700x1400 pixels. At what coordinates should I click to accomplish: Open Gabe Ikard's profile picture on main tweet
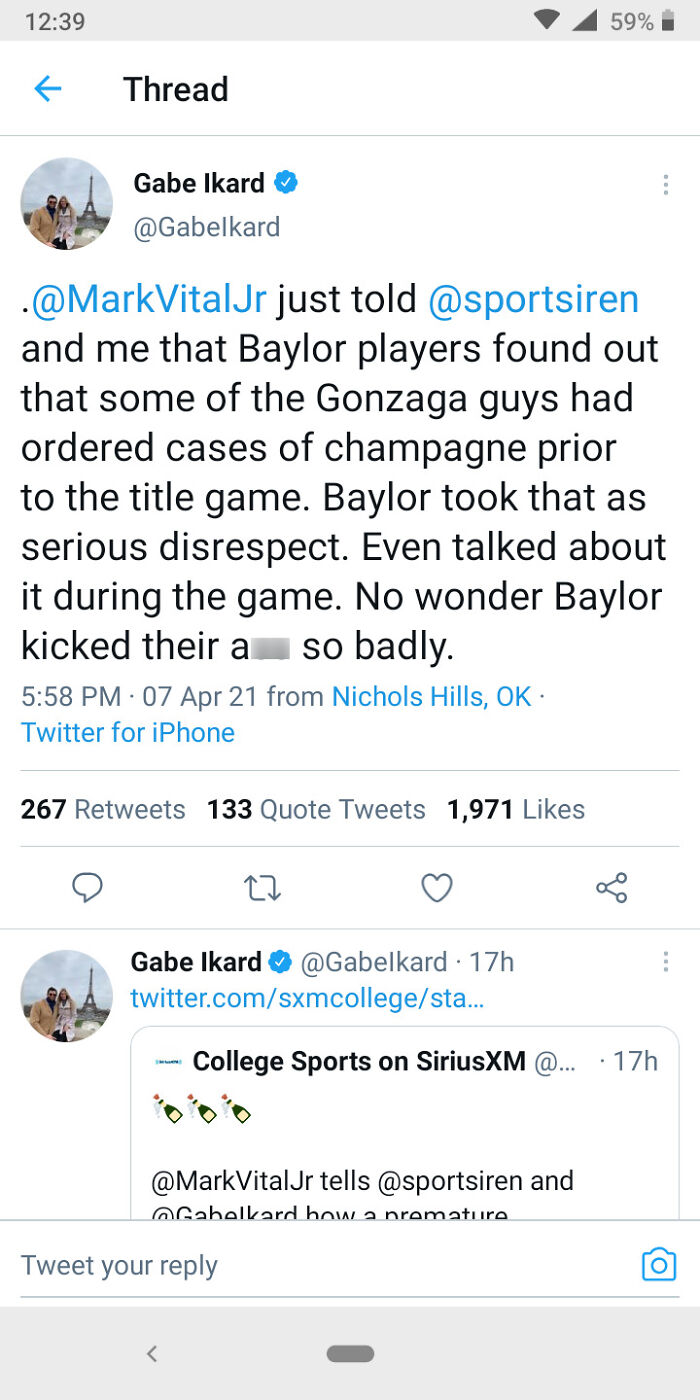[67, 203]
